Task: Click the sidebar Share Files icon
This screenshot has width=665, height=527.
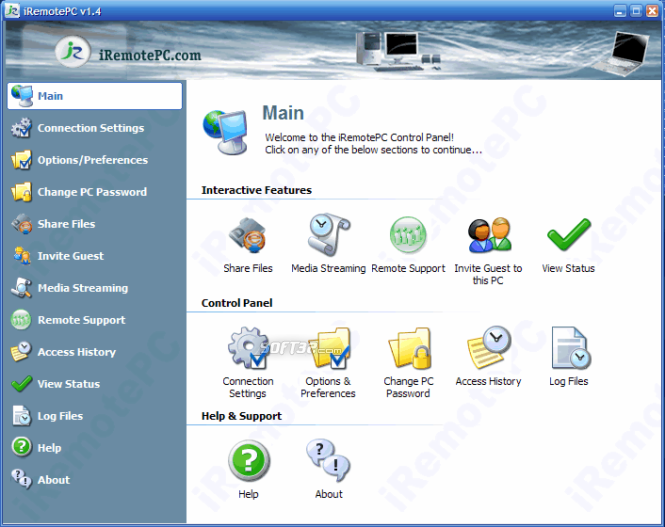Action: pyautogui.click(x=21, y=224)
